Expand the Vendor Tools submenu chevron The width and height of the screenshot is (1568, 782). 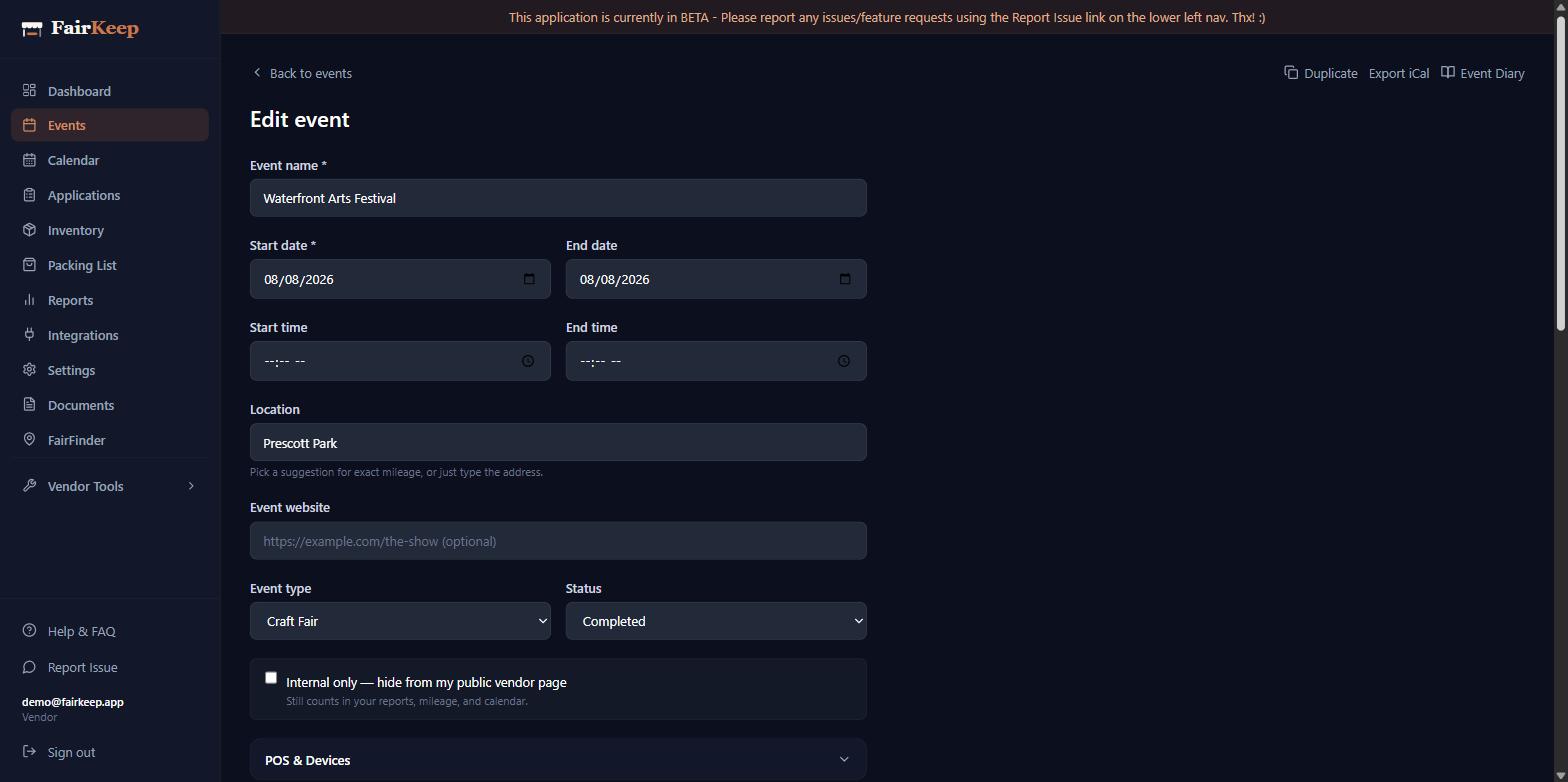(x=191, y=486)
